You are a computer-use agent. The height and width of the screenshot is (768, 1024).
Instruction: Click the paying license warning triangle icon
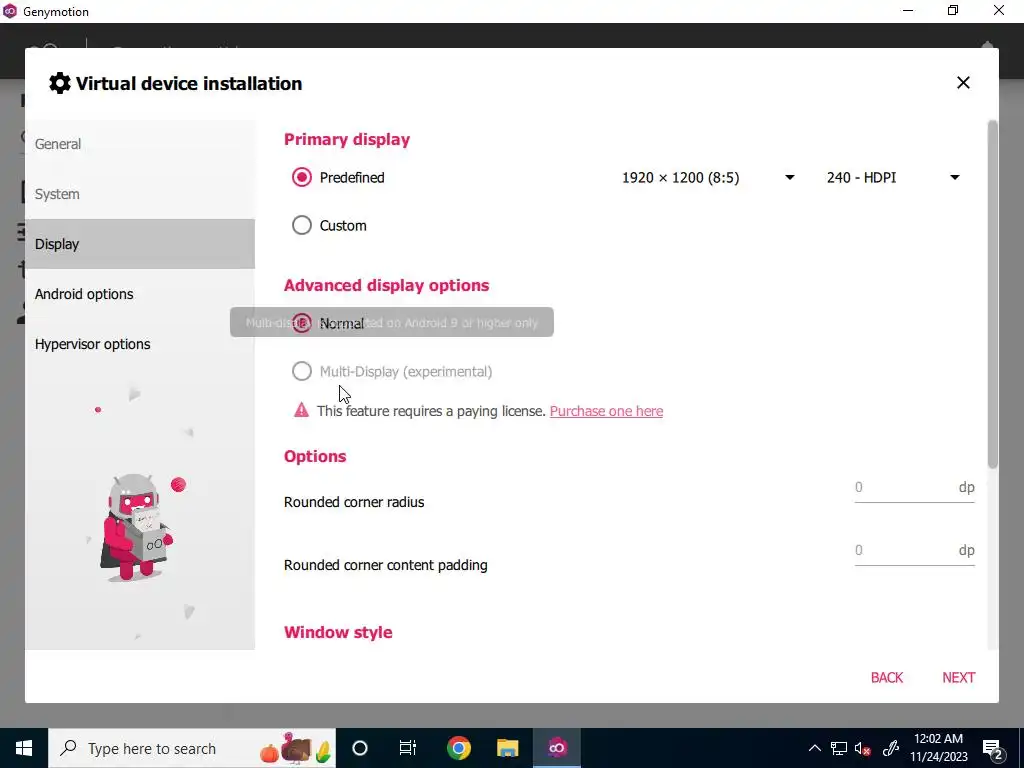coord(301,410)
